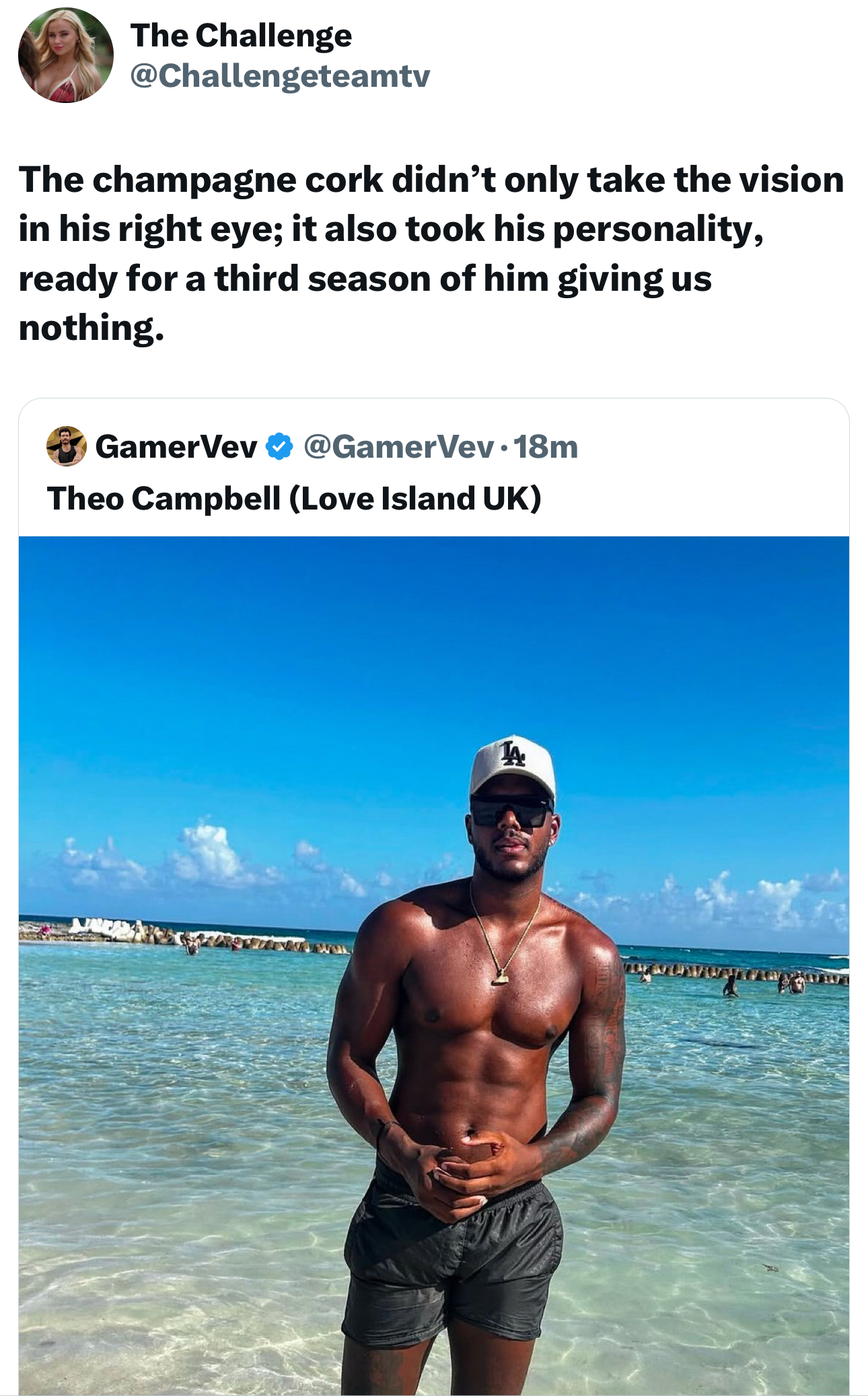Screen dimensions: 868x1396
Task: Open the @GamerVev handle
Action: [399, 447]
